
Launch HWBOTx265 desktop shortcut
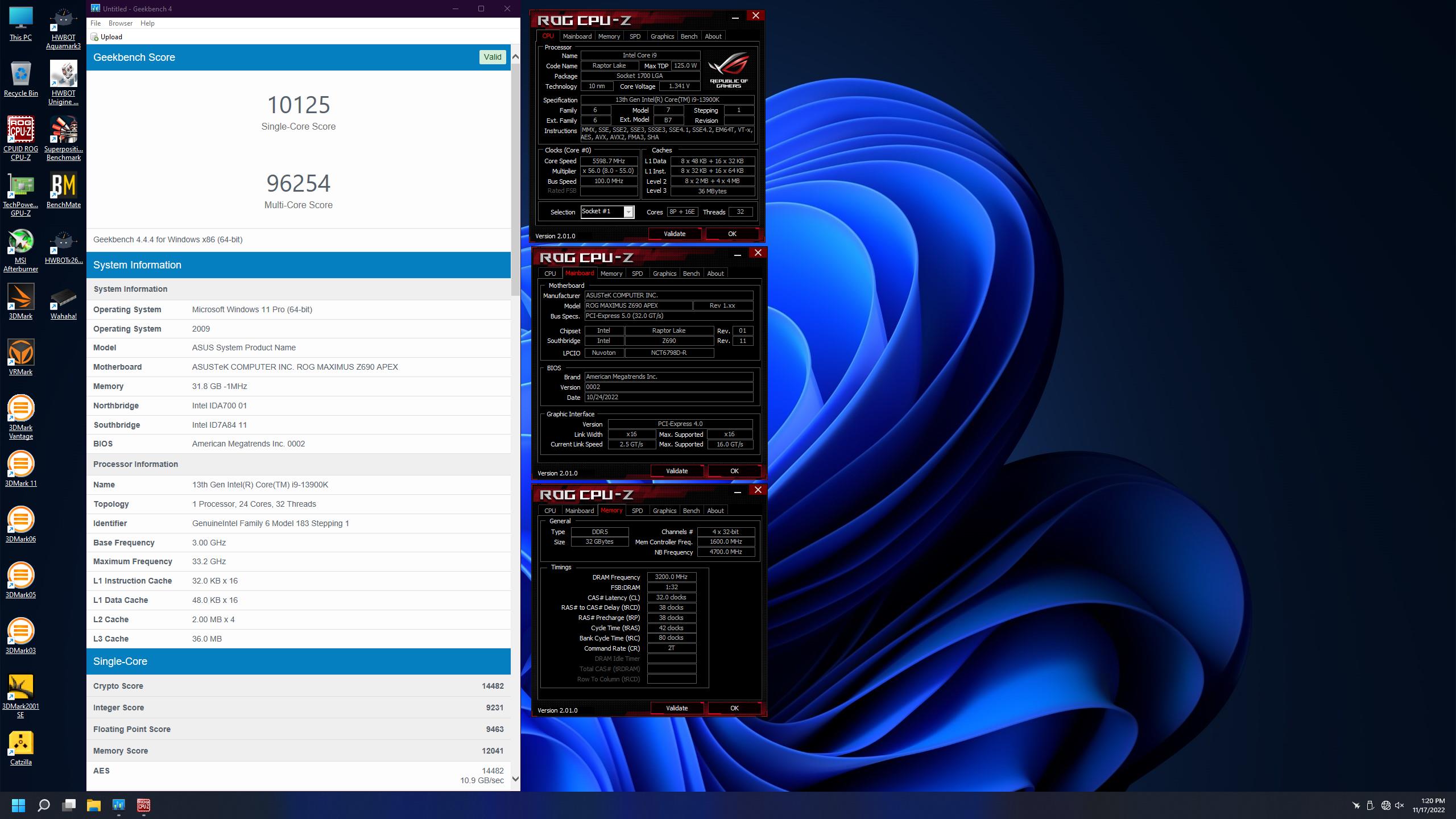(64, 246)
